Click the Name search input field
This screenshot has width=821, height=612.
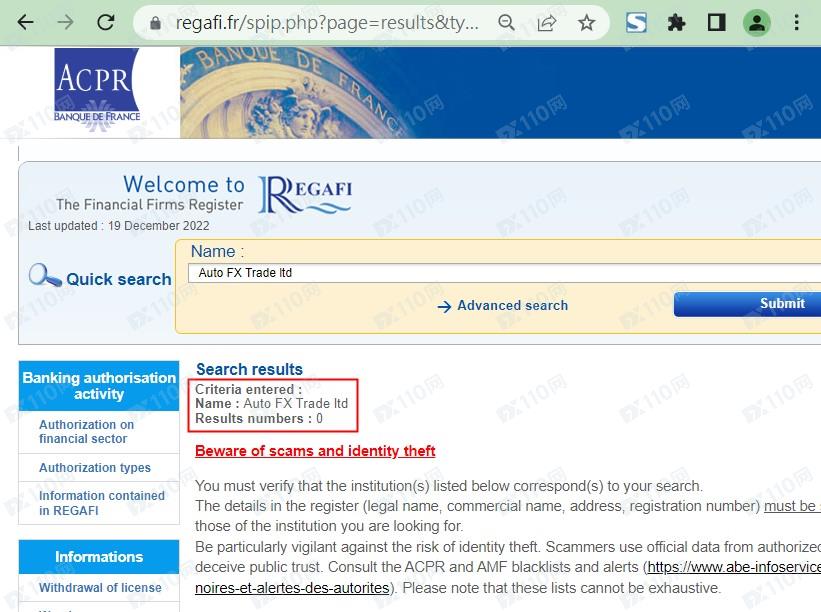[500, 273]
